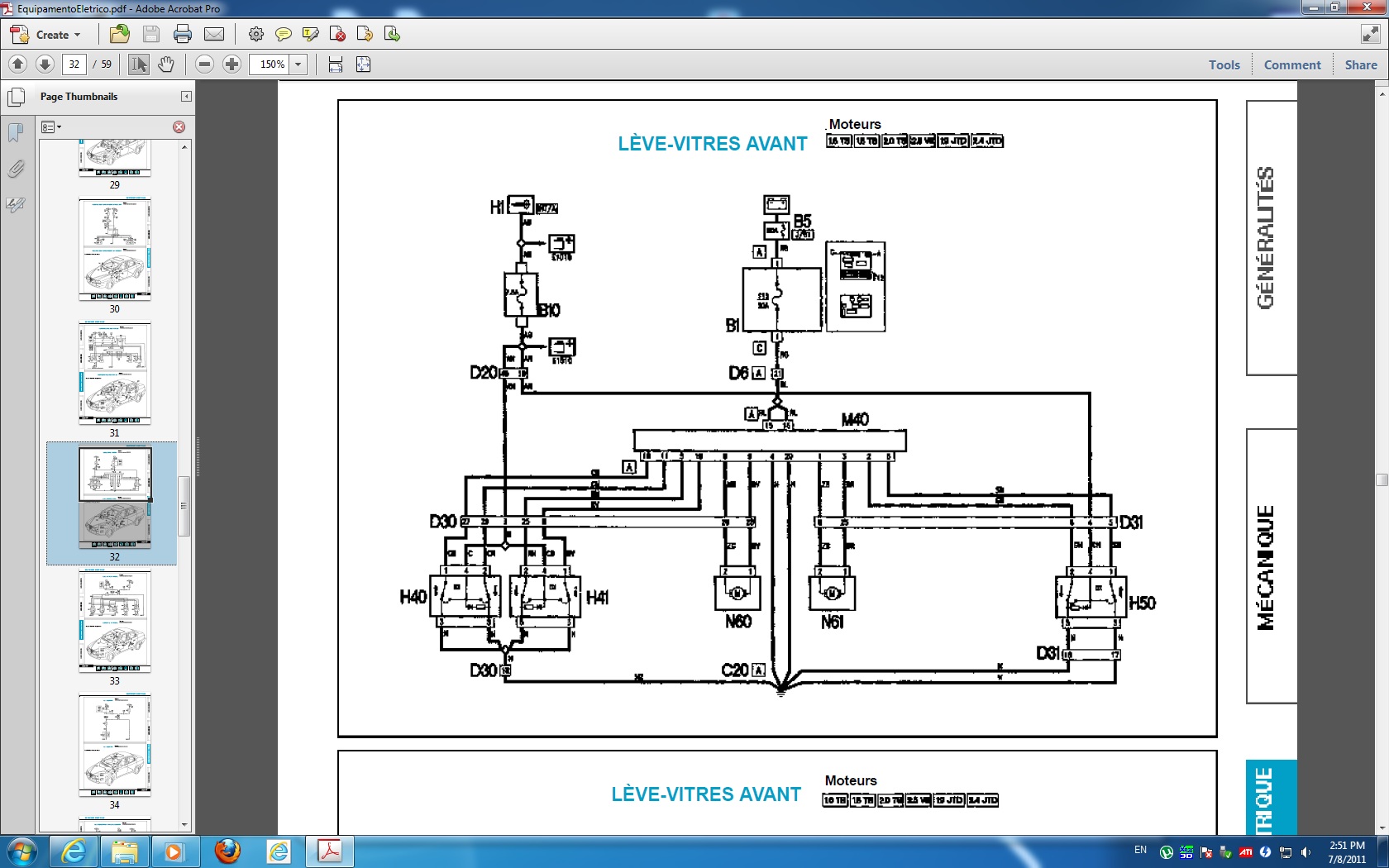
Task: Click the Zoom In plus button
Action: click(x=232, y=64)
